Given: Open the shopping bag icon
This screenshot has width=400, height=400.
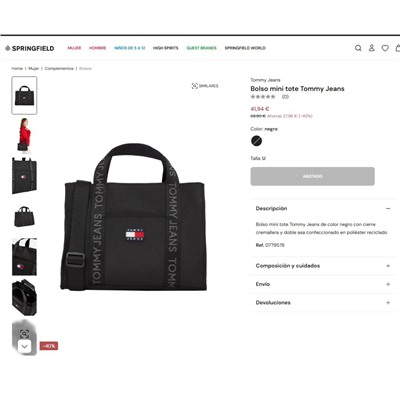Looking at the screenshot, I should click(398, 48).
